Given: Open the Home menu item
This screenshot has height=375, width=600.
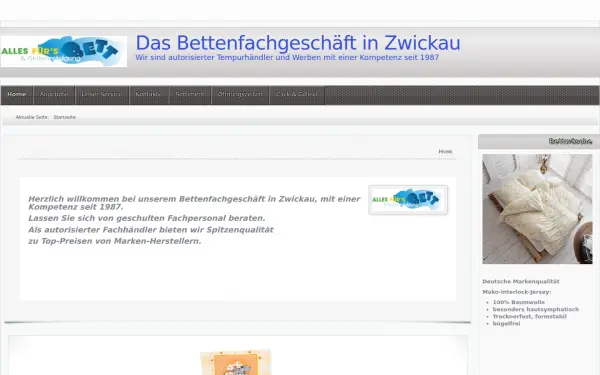Looking at the screenshot, I should [17, 95].
